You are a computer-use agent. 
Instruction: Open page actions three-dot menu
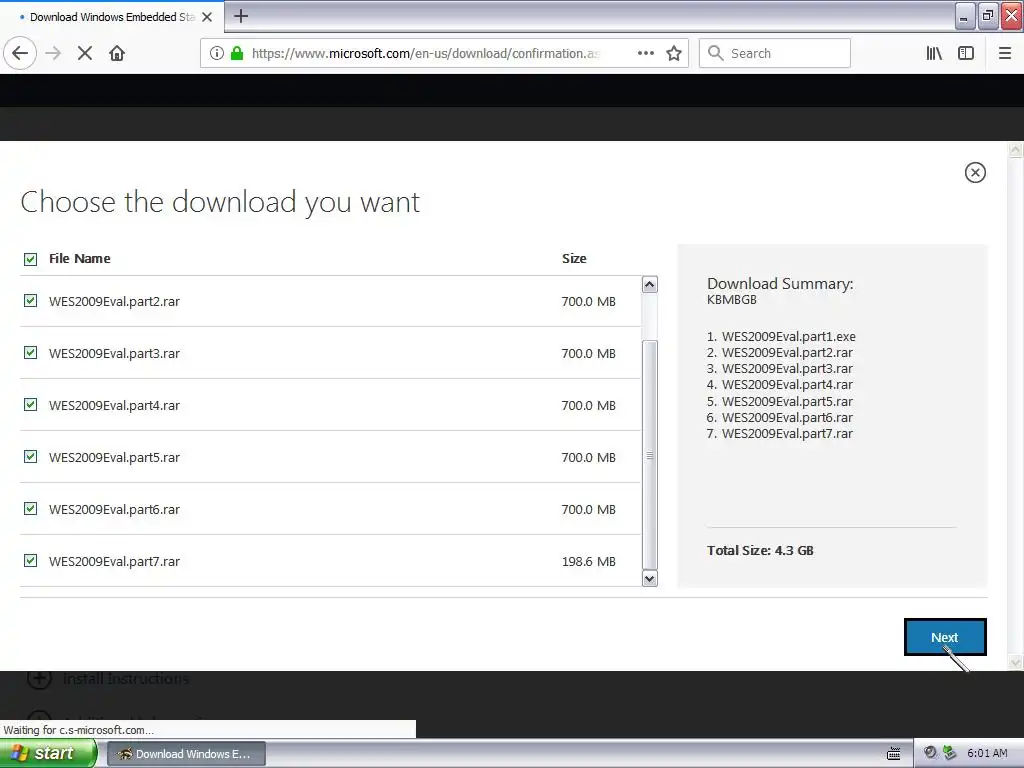(x=646, y=53)
